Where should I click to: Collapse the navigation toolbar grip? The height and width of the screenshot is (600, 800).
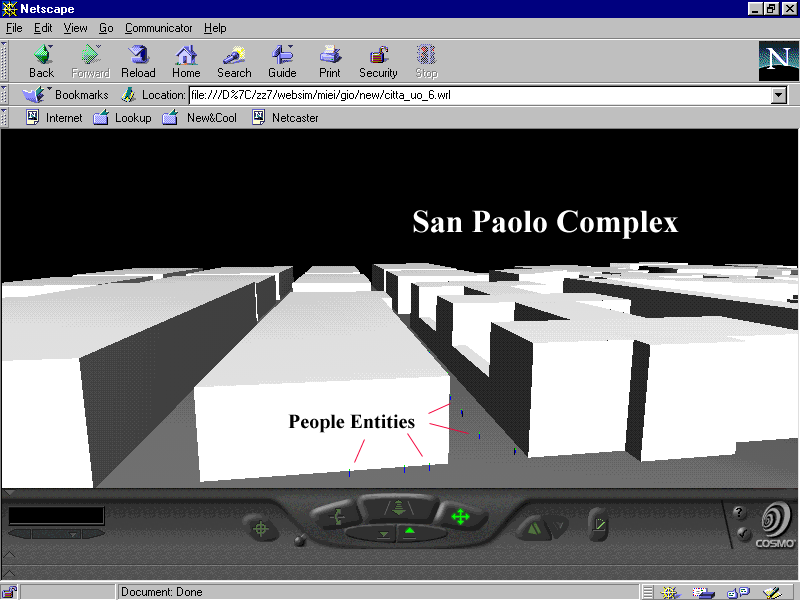[x=4, y=61]
